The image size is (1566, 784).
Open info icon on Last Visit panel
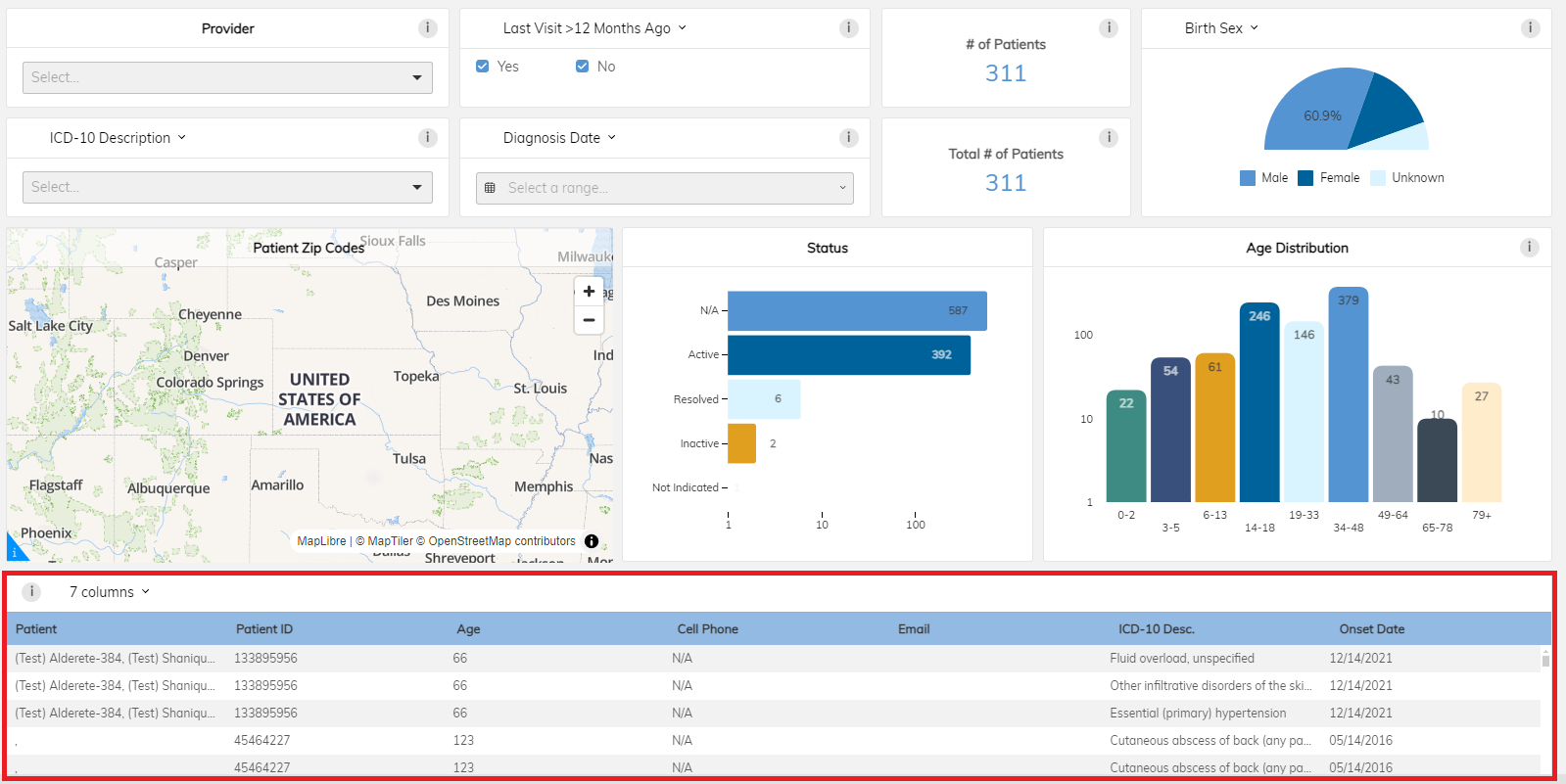point(849,28)
